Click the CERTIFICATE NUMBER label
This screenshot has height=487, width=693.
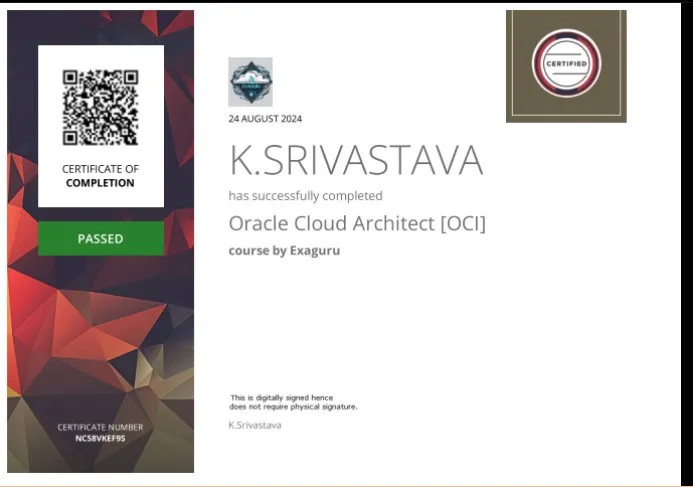(x=100, y=427)
